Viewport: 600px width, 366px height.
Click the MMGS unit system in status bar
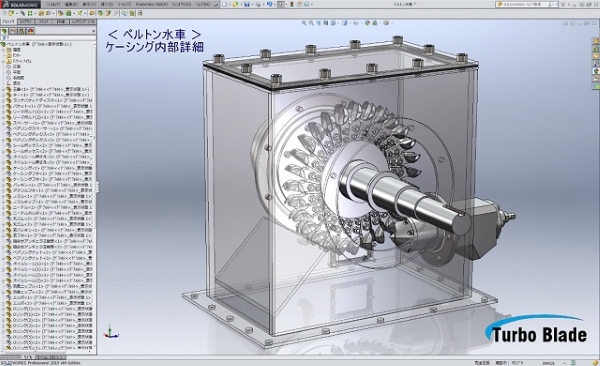click(x=548, y=363)
